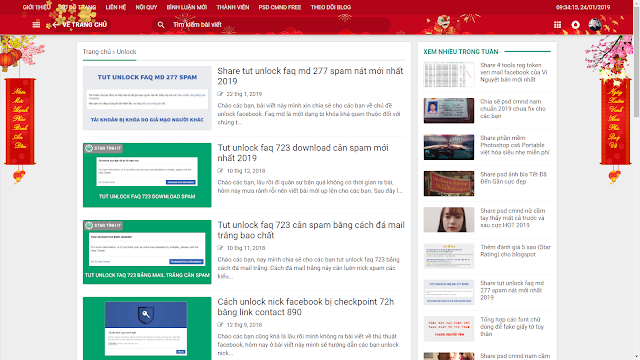Open sidebar post Share tut unlock faq md 277
This screenshot has width=640, height=360.
[512, 290]
